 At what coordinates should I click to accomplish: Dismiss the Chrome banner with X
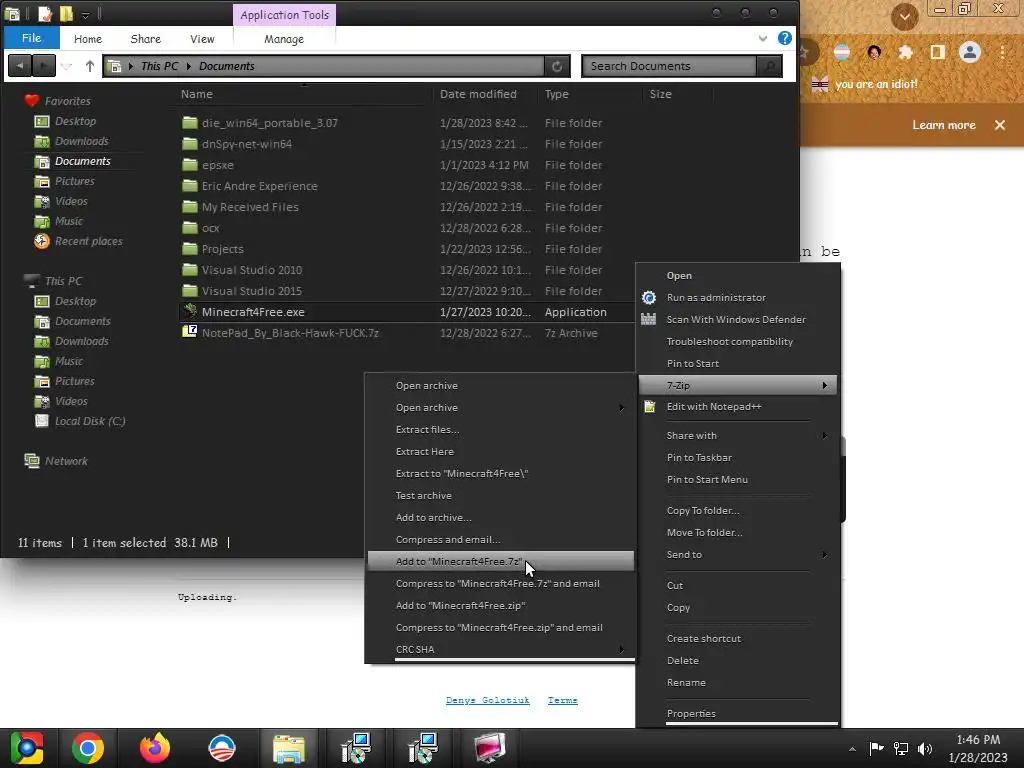tap(1000, 125)
